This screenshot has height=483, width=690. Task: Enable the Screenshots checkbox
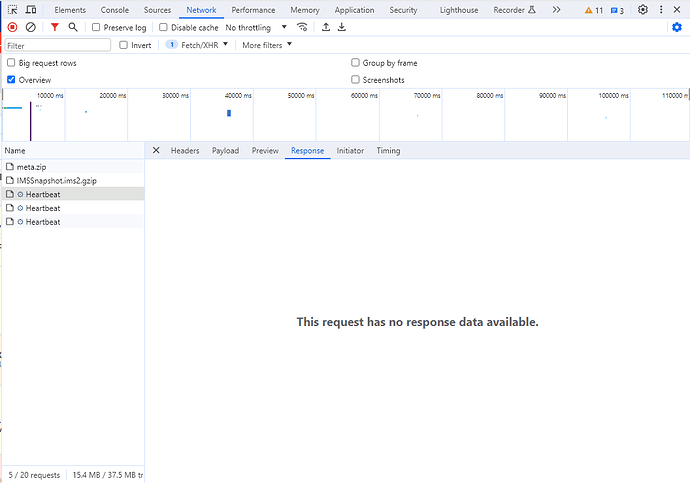[x=355, y=80]
